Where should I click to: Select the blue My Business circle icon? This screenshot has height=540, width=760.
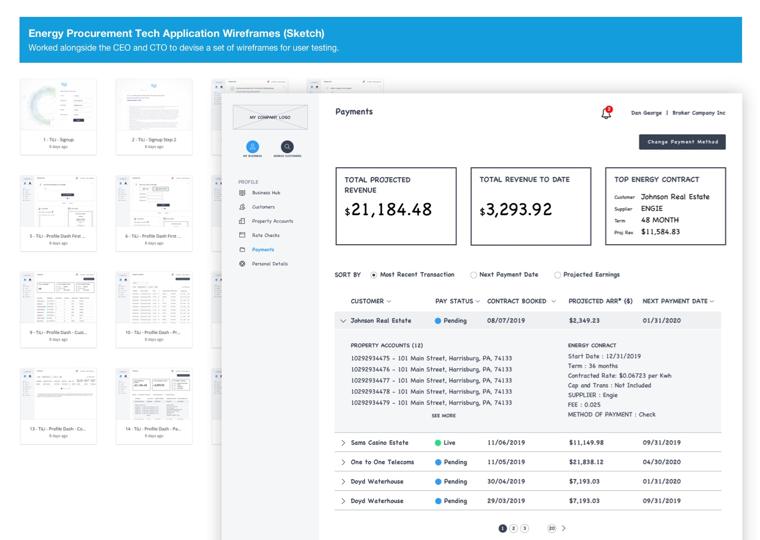[253, 146]
